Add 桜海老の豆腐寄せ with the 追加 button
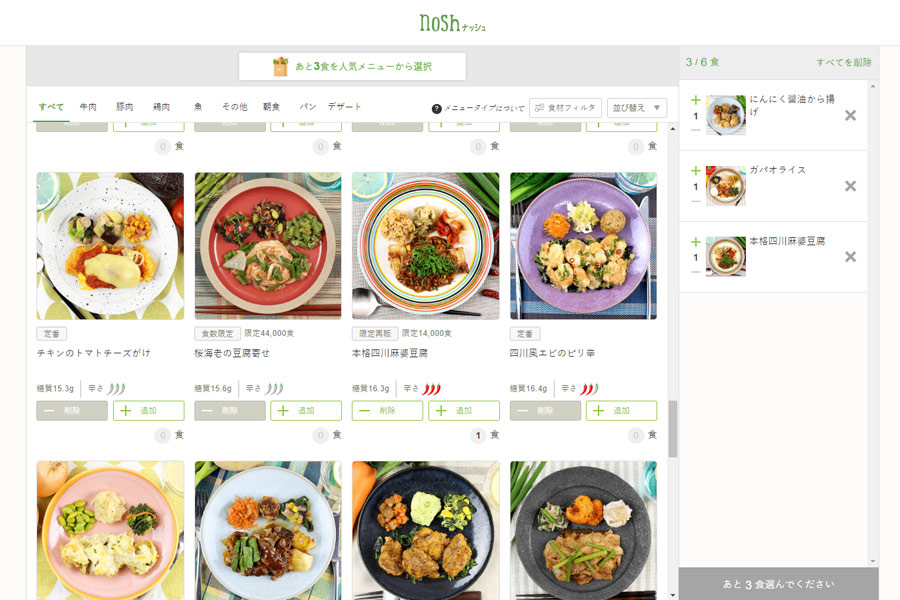The height and width of the screenshot is (600, 900). 306,411
